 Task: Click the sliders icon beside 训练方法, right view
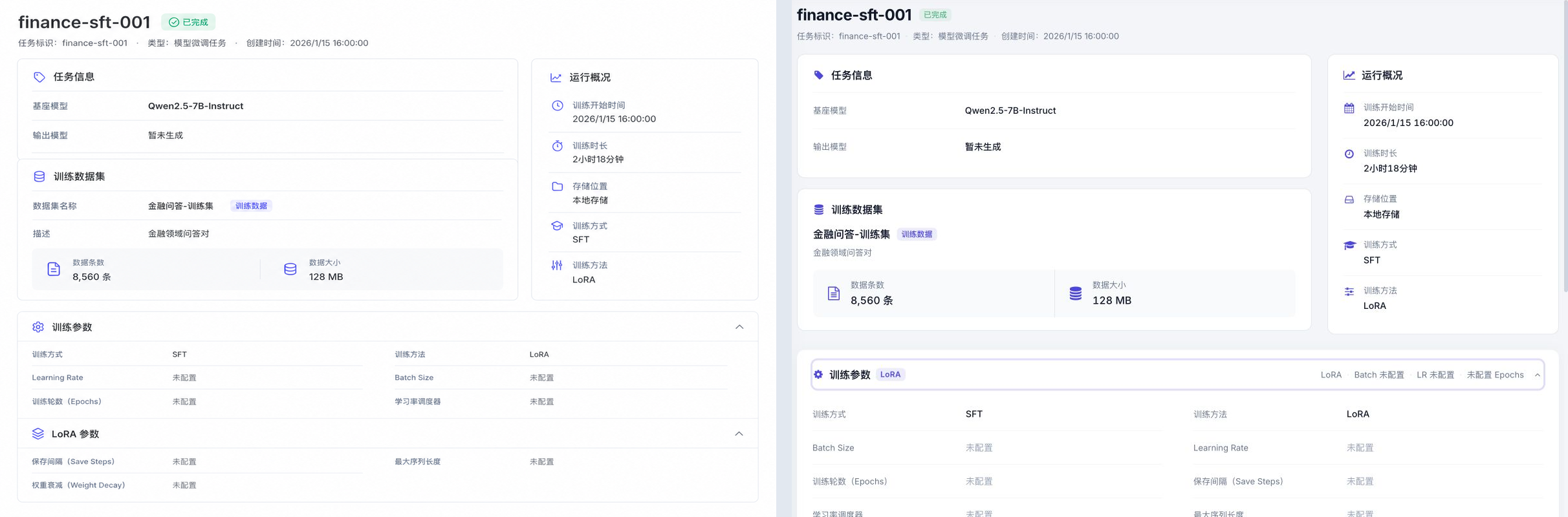click(x=1349, y=291)
